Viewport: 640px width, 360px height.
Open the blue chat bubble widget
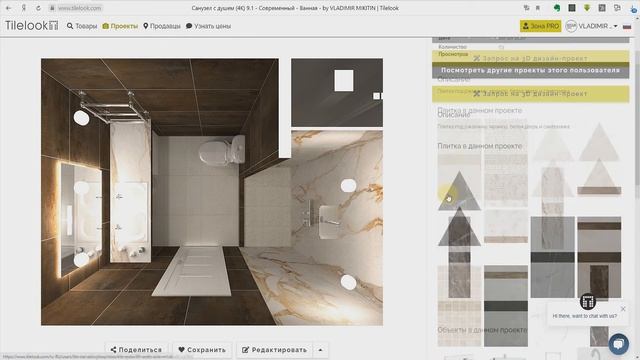tap(619, 344)
